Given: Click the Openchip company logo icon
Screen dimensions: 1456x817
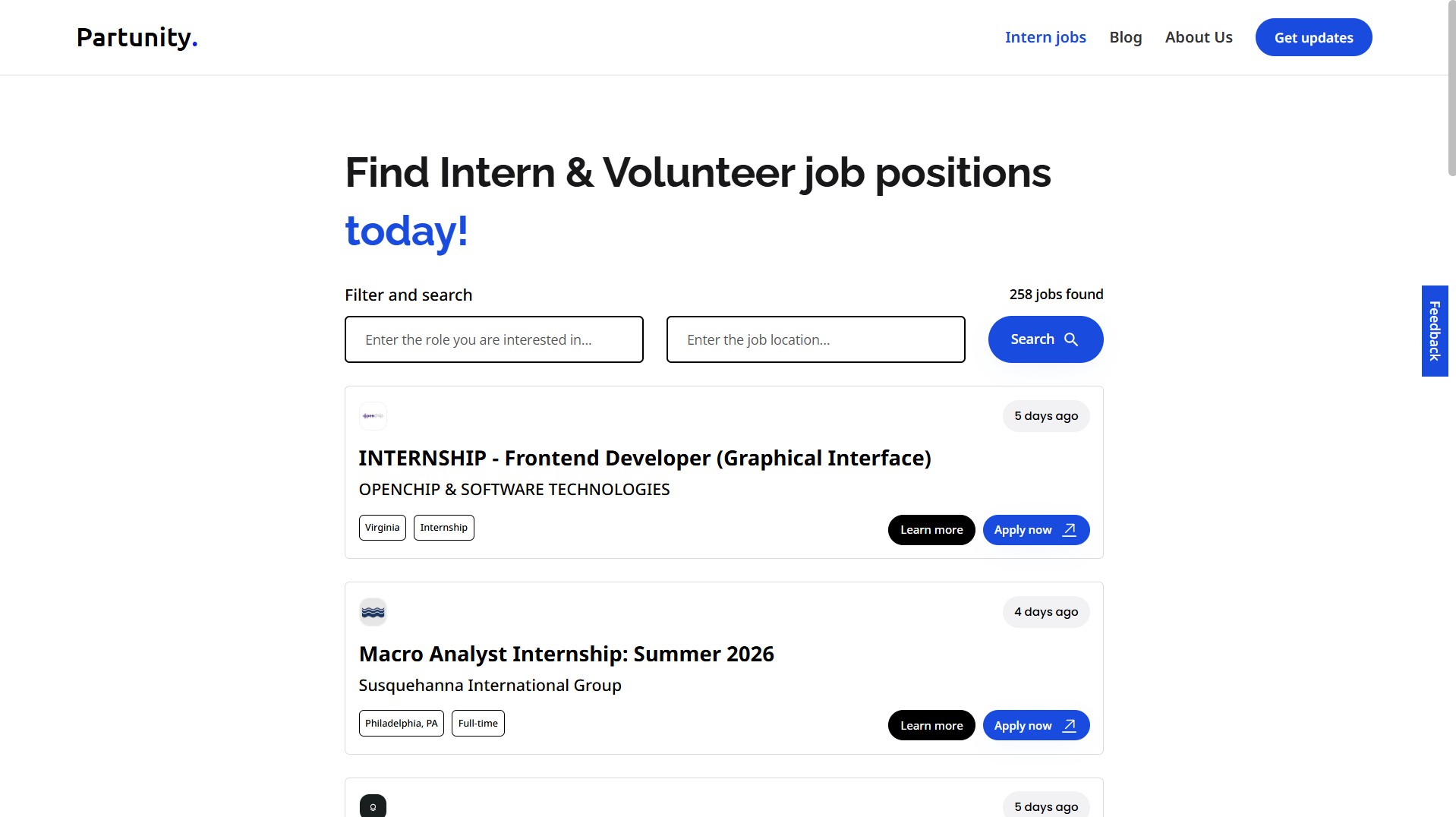Looking at the screenshot, I should point(373,416).
